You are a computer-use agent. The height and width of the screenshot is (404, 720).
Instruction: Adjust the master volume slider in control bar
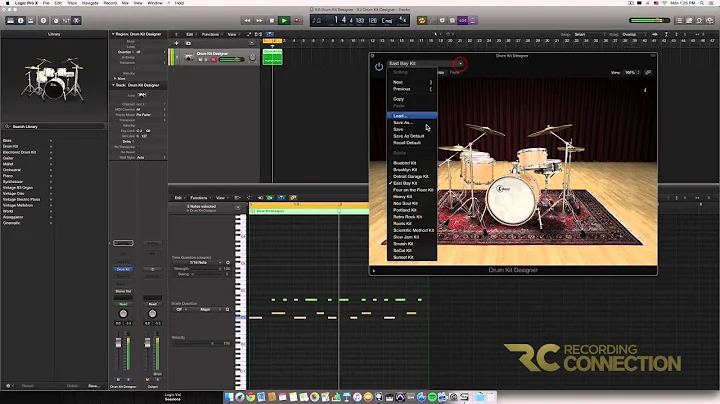point(650,21)
